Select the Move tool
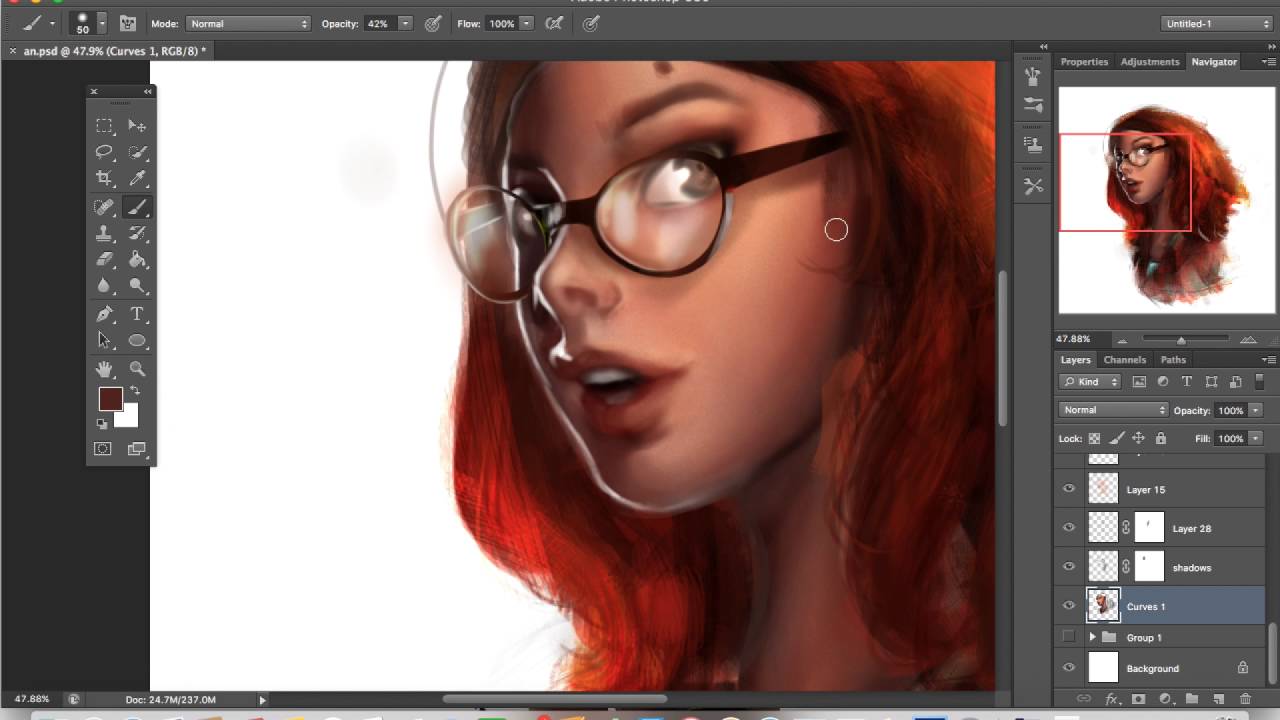The width and height of the screenshot is (1280, 720). [x=137, y=126]
